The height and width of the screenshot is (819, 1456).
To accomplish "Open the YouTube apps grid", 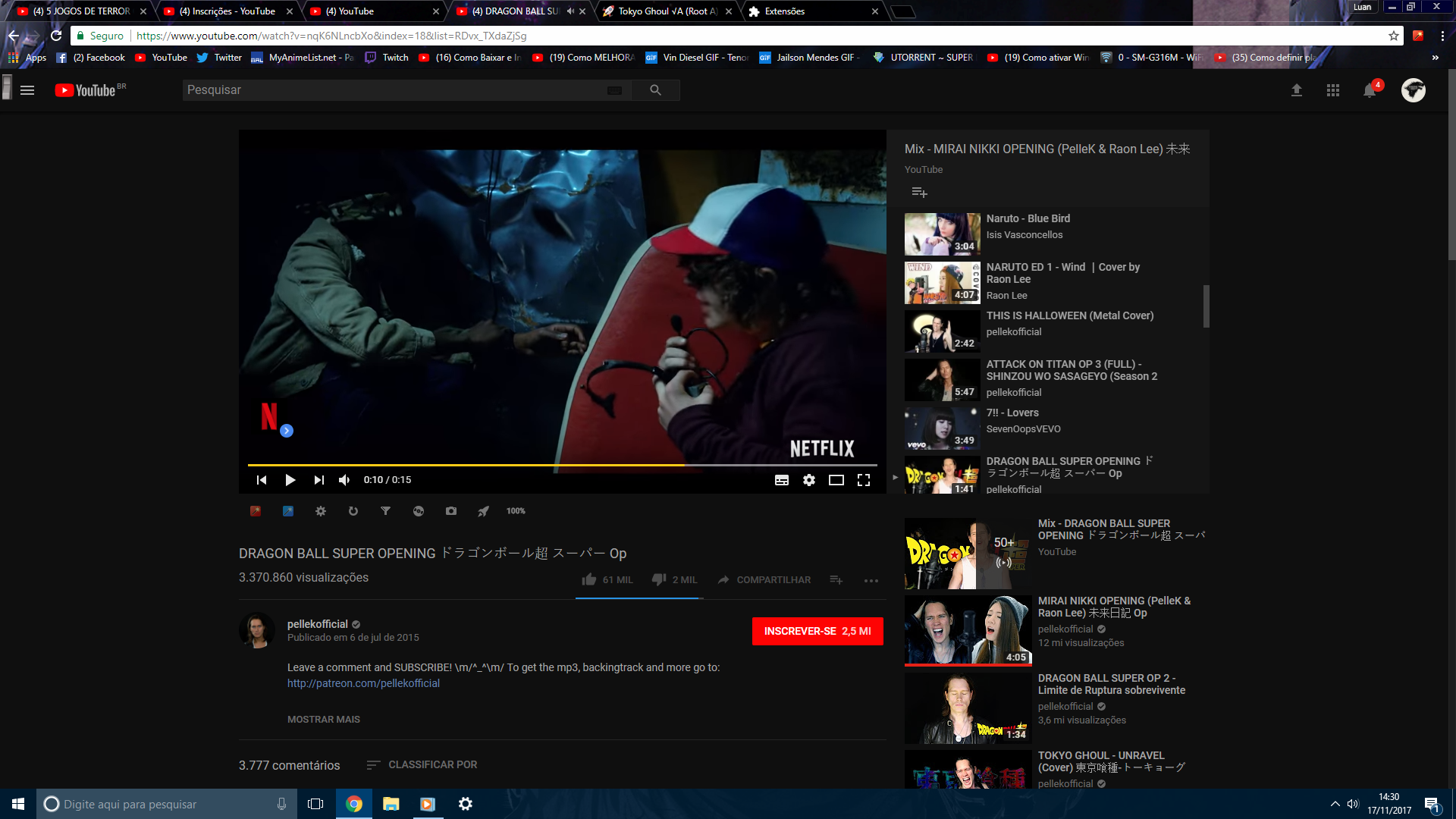I will pyautogui.click(x=1333, y=90).
